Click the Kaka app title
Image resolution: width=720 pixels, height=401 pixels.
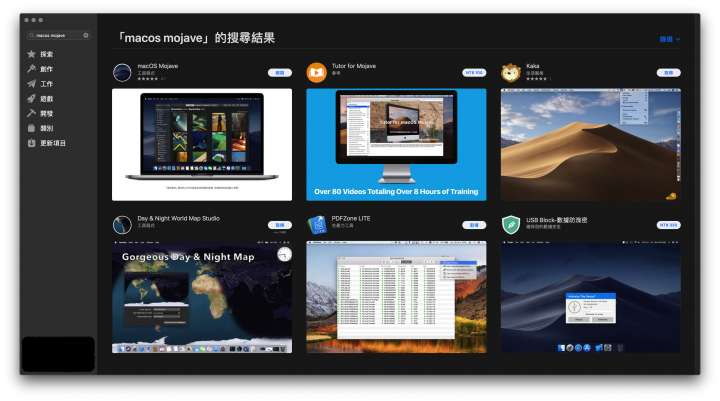click(533, 66)
